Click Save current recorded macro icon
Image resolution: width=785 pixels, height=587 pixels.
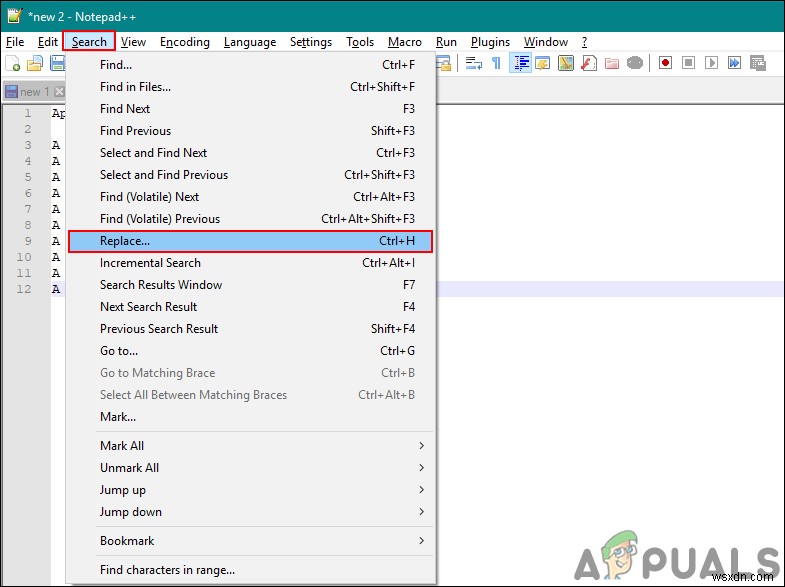(758, 63)
